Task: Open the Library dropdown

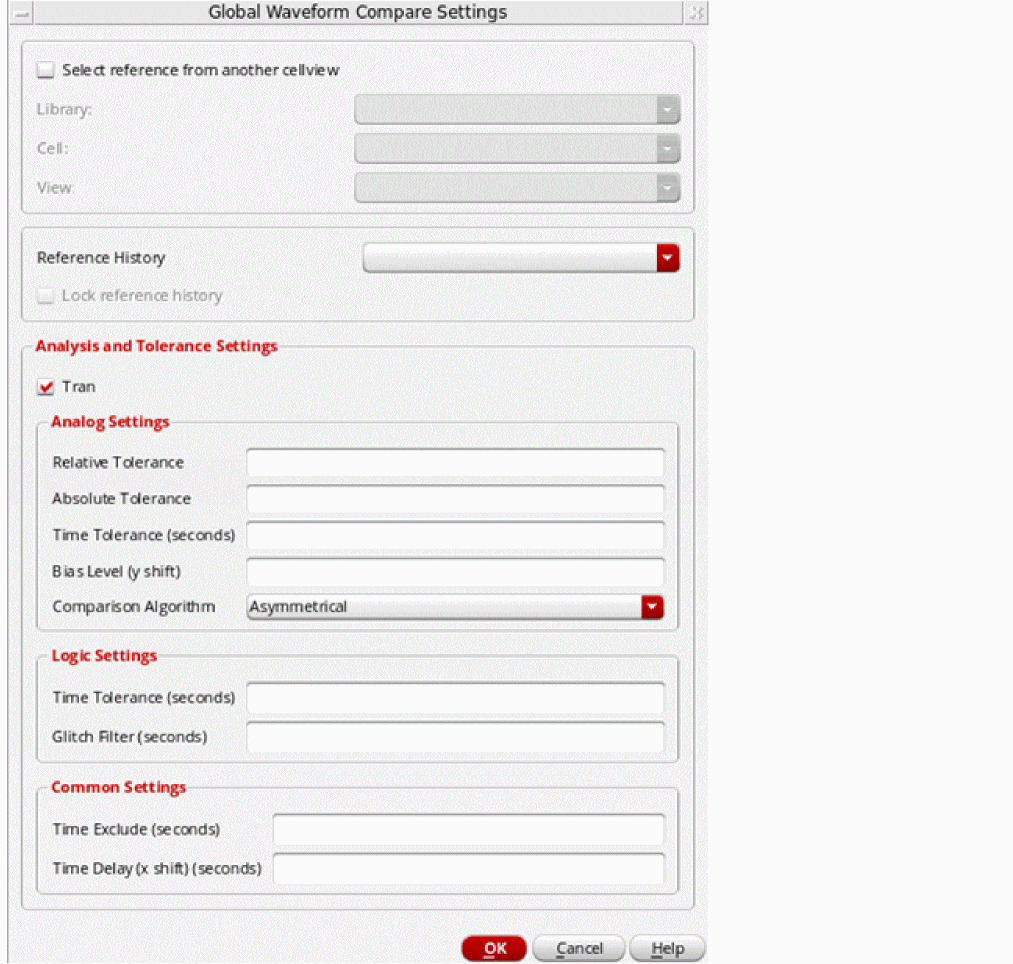Action: click(x=517, y=109)
